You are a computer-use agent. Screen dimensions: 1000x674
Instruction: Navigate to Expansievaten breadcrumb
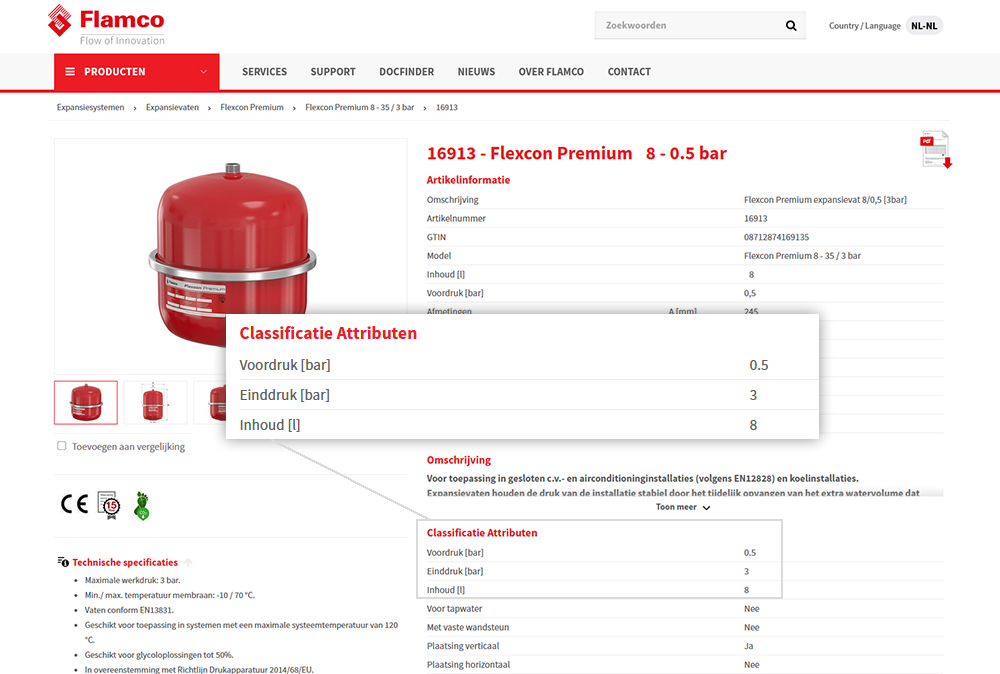172,107
